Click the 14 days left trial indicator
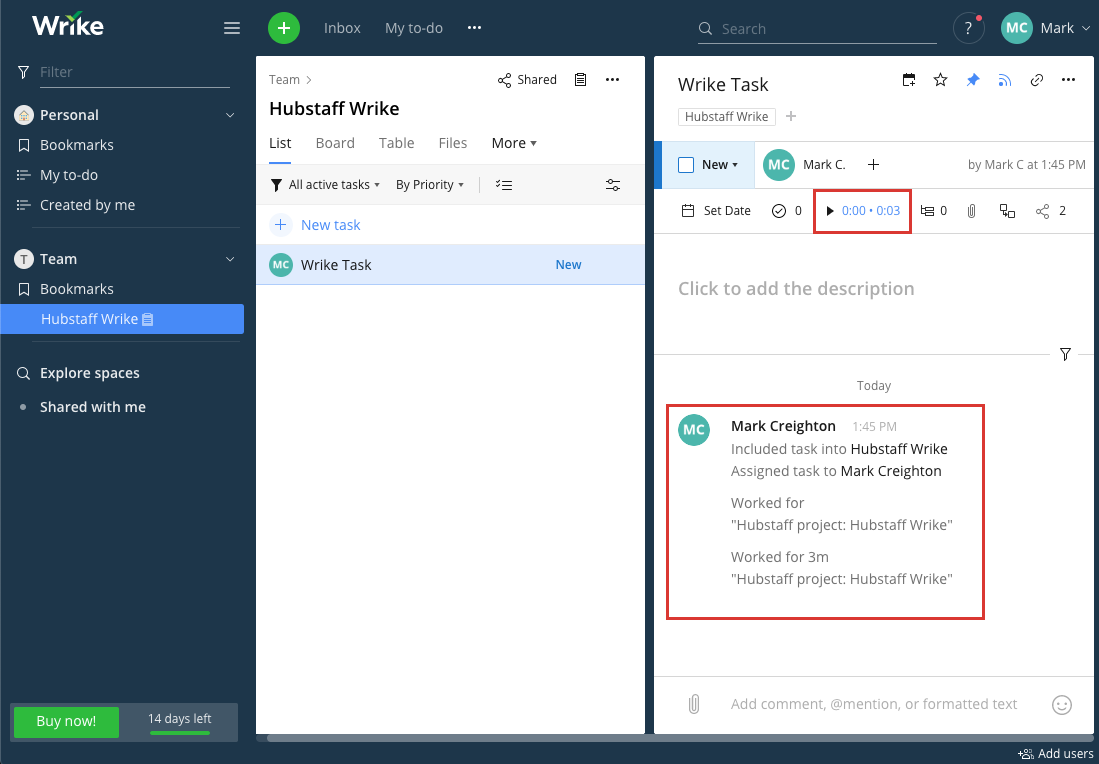Screen dimensions: 1099x764 179,721
